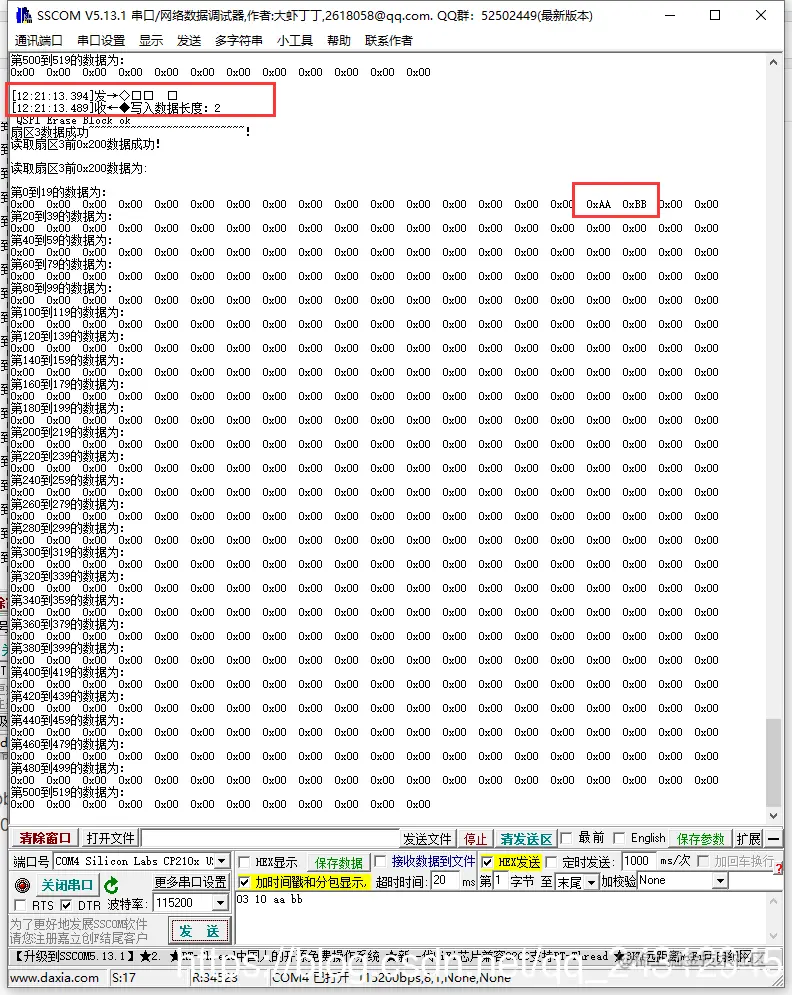Click the 清发送区 button
Screen dimensions: 792x995
[526, 839]
